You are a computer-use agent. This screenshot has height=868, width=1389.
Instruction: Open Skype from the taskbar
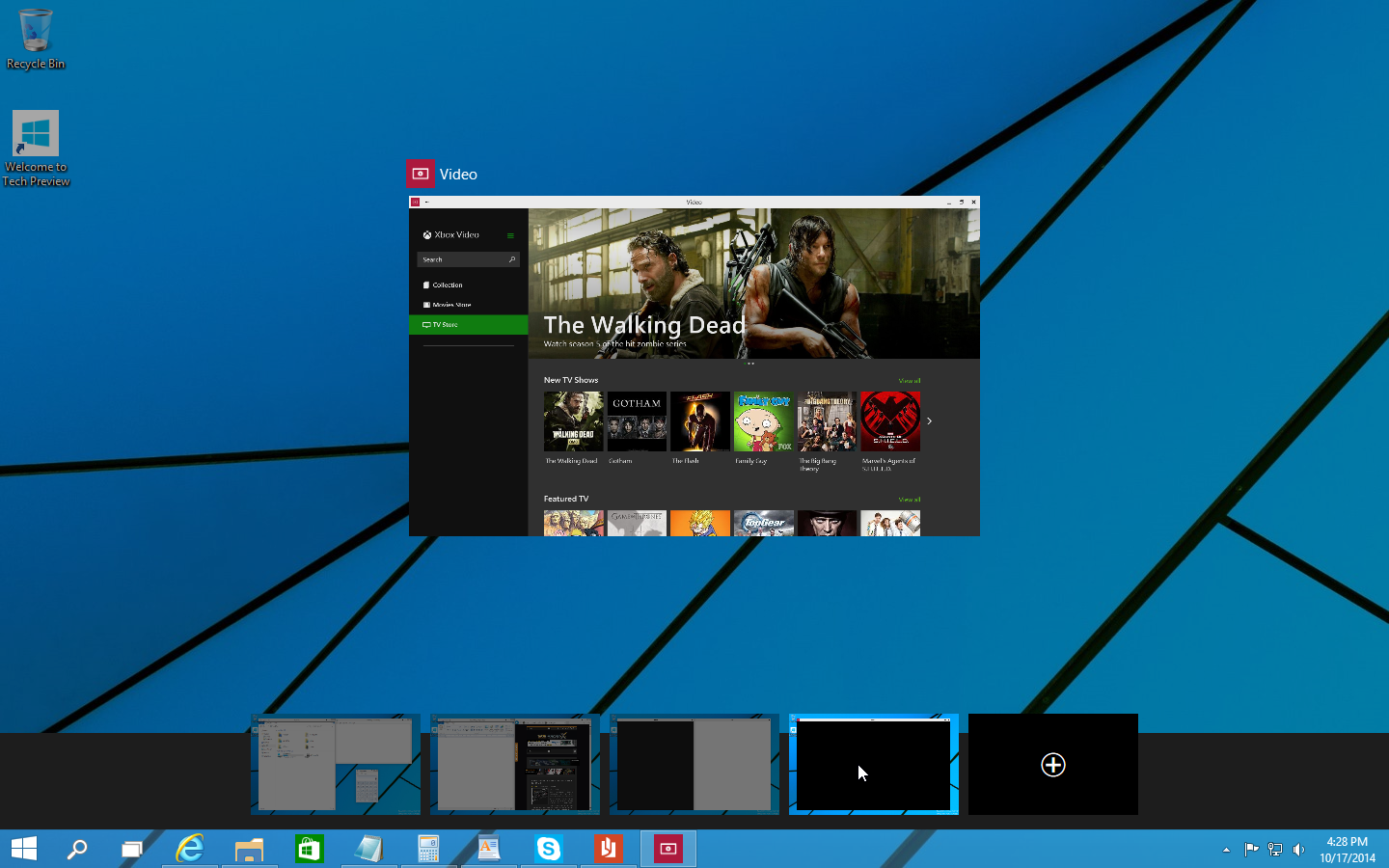(548, 849)
